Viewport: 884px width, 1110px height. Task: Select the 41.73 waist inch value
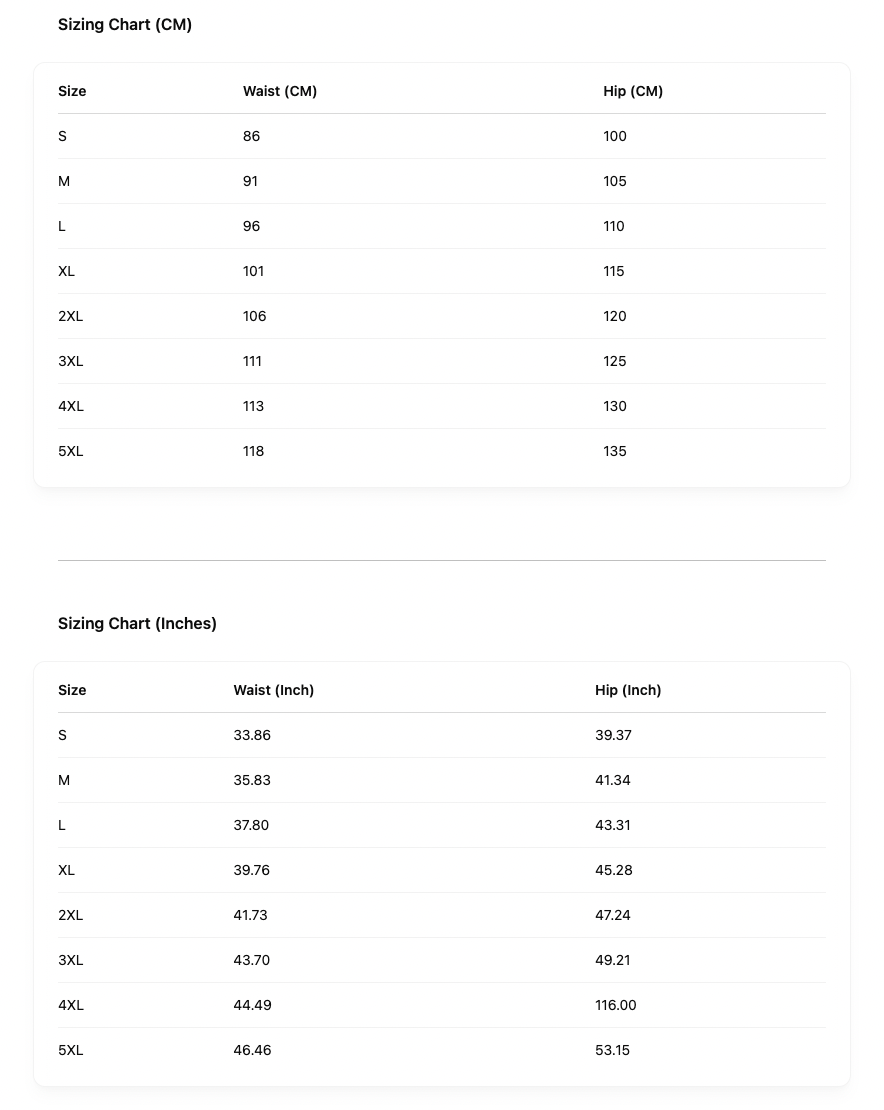coord(250,915)
